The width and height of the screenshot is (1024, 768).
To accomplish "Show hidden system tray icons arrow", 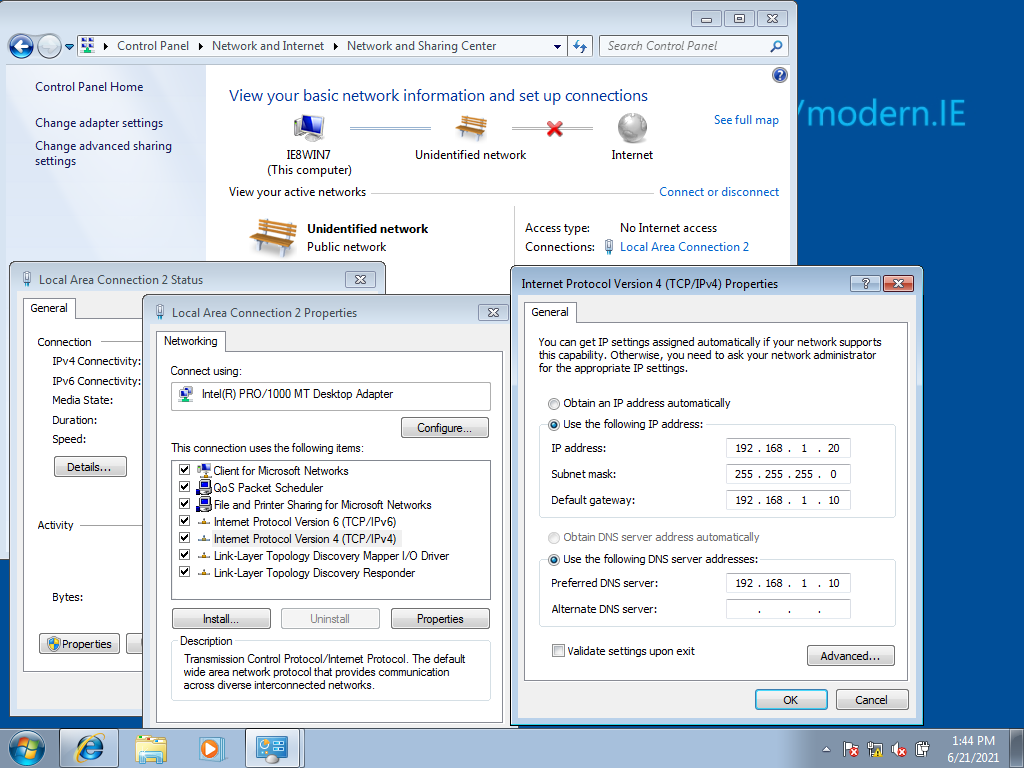I will pos(827,748).
